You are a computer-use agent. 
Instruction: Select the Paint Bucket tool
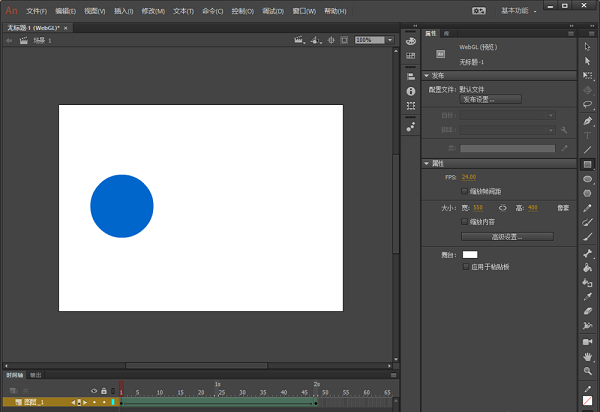pos(588,268)
